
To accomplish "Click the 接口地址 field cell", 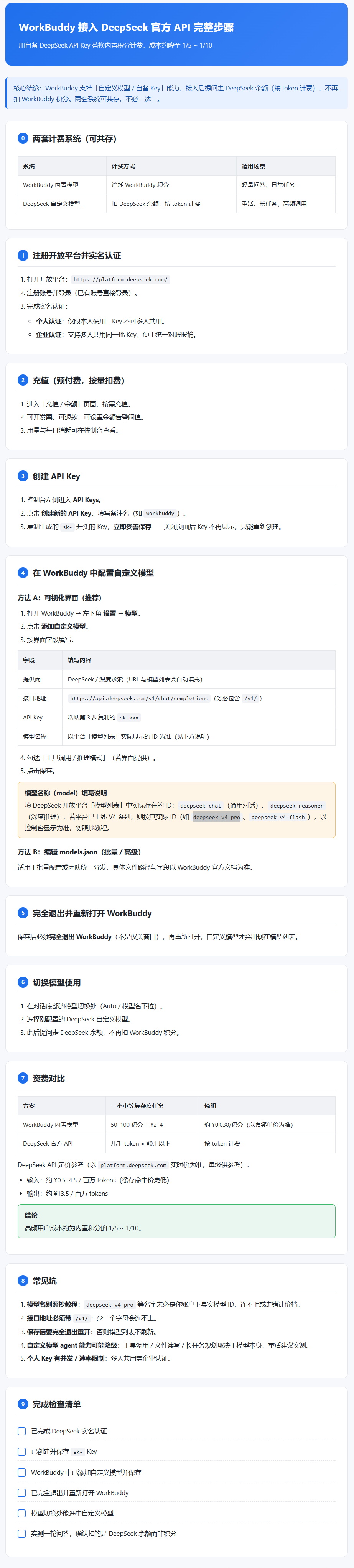I will coord(40,698).
